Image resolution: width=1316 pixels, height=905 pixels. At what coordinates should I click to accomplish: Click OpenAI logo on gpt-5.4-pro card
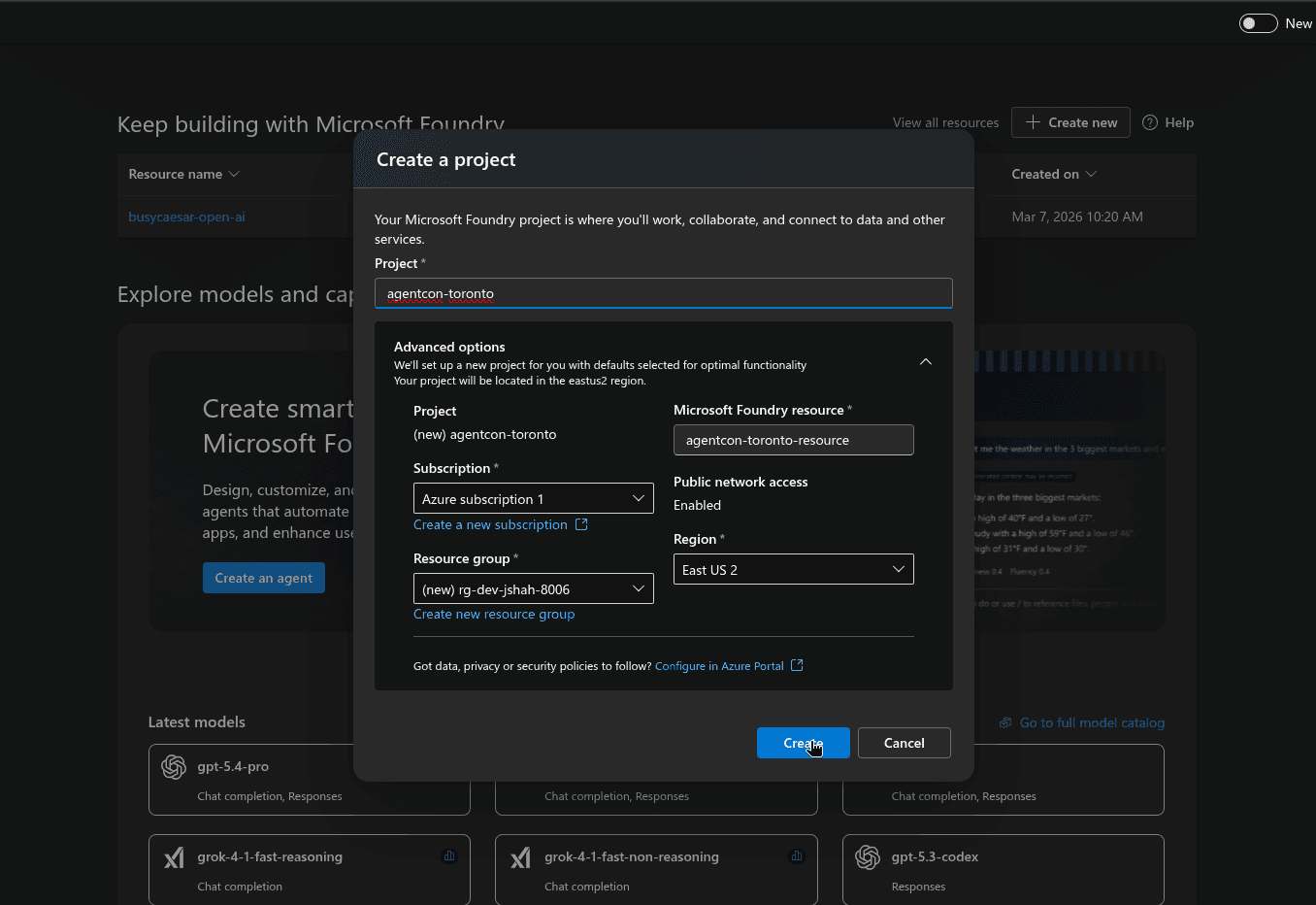point(174,767)
